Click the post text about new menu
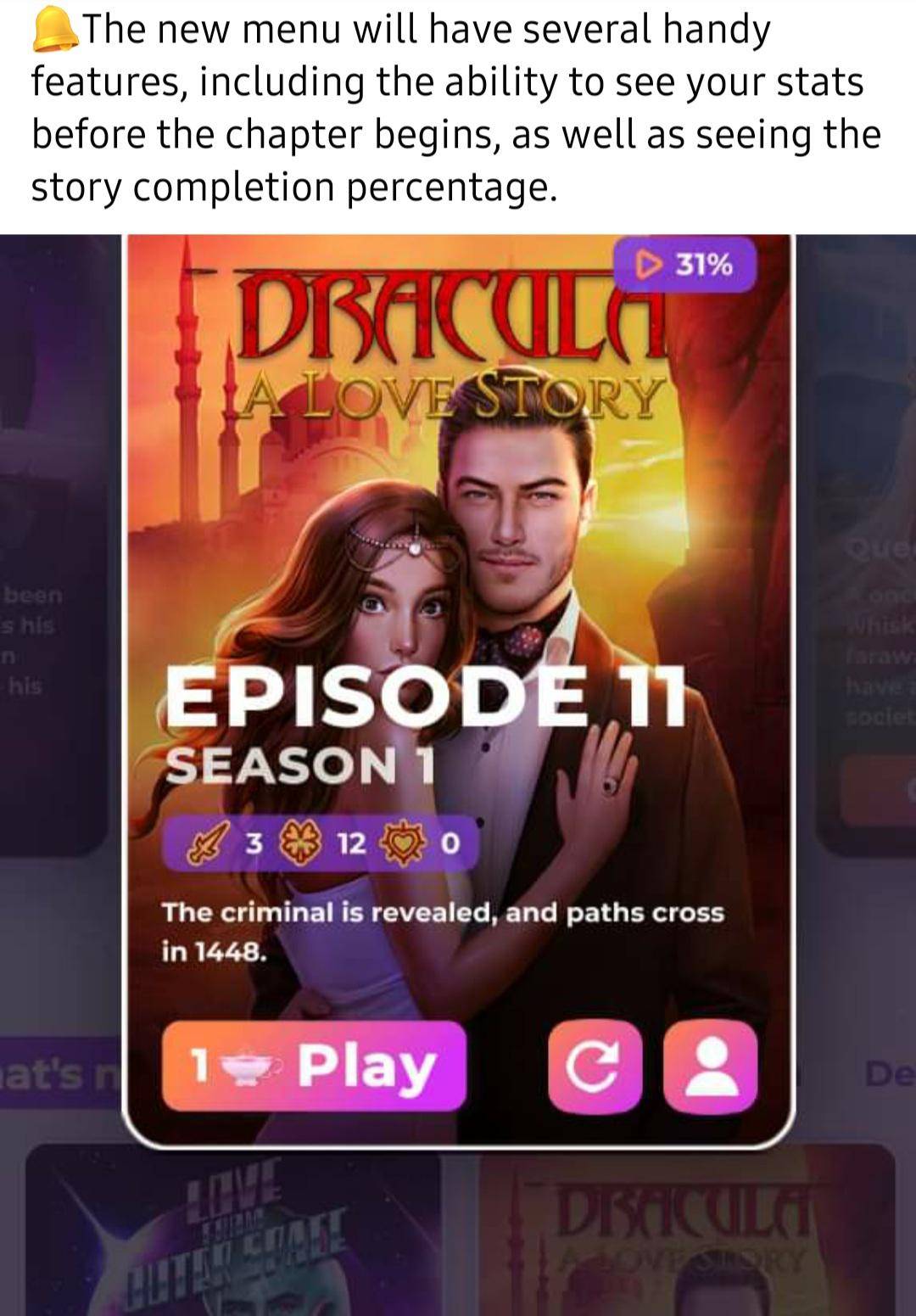This screenshot has width=916, height=1316. [456, 108]
